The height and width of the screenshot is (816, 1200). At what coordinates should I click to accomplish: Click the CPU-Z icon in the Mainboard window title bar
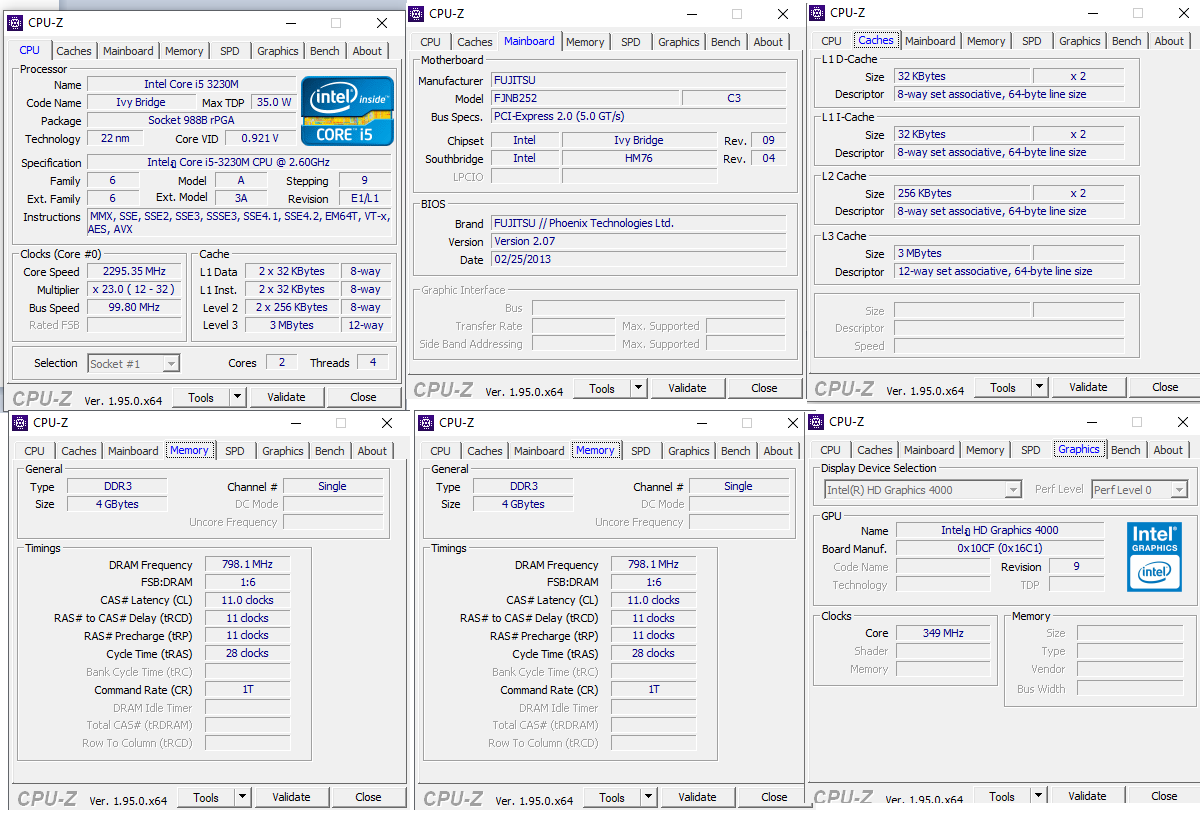pos(417,13)
